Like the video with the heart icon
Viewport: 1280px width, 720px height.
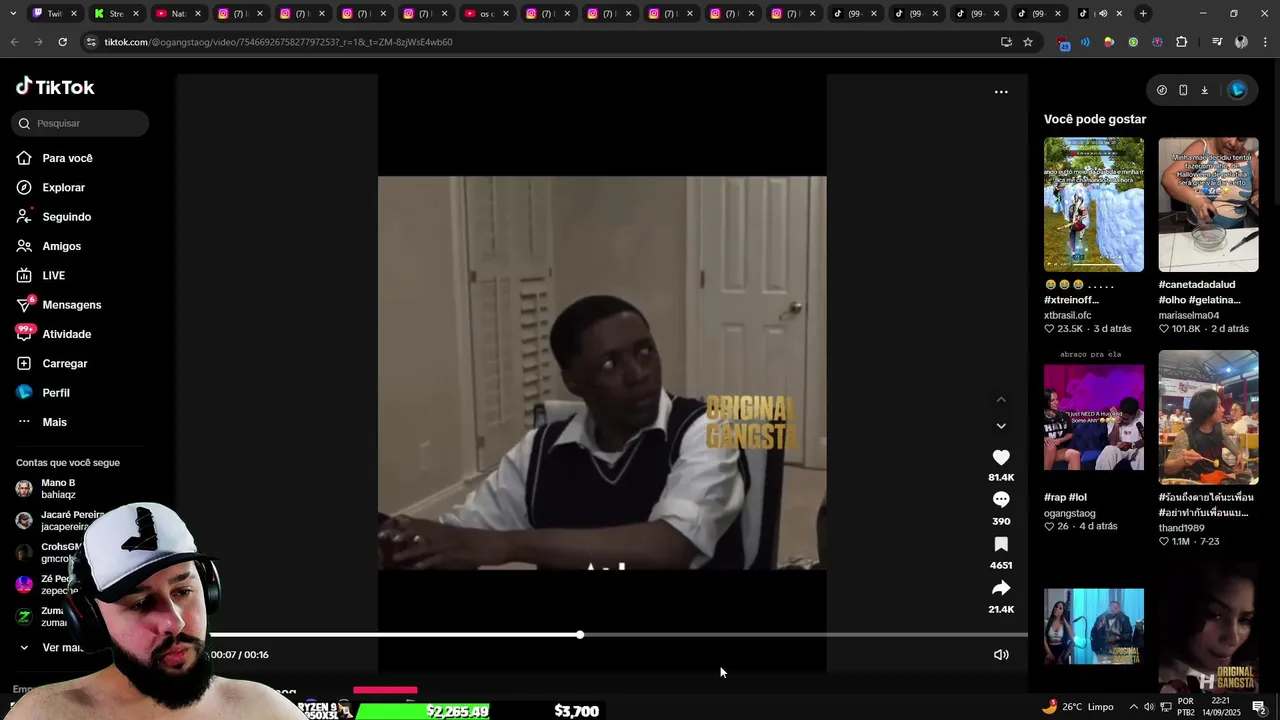click(1001, 457)
